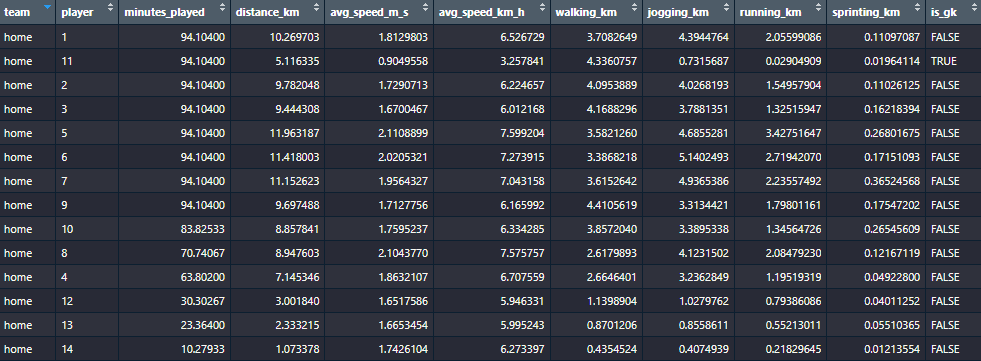Select player number 13 cell
This screenshot has height=361, width=981.
point(86,325)
